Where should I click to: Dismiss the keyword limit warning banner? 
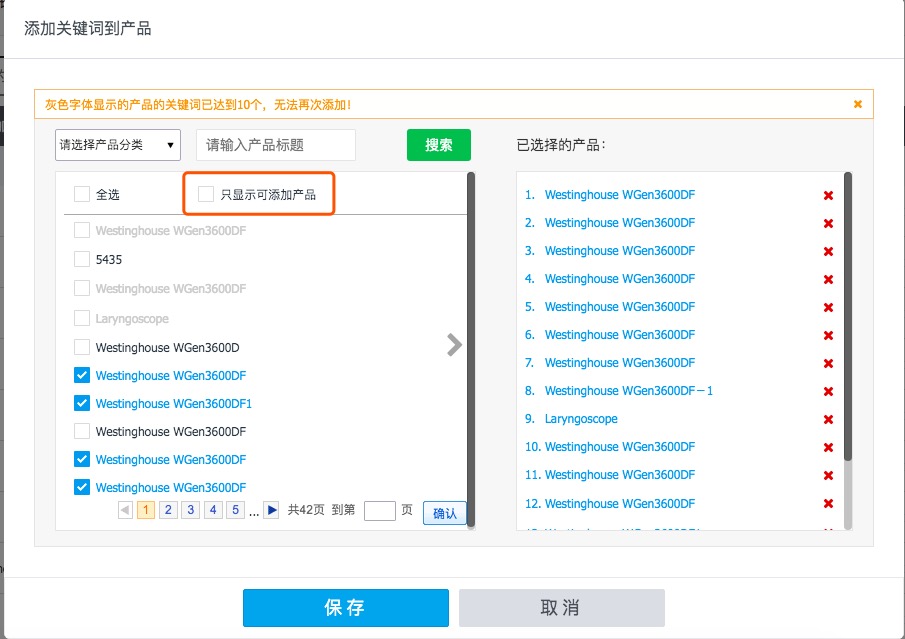click(857, 103)
